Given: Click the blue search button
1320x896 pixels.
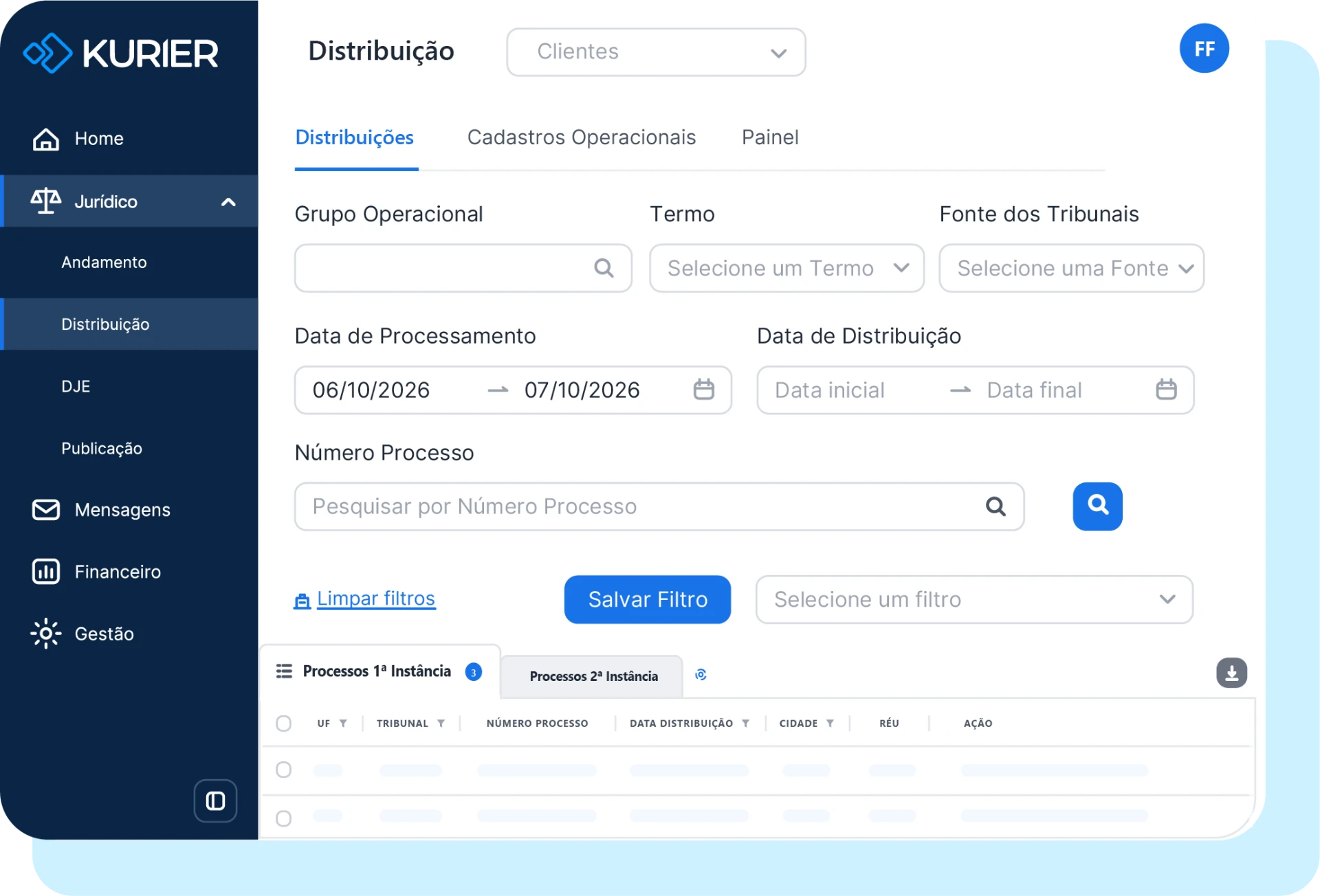Looking at the screenshot, I should pyautogui.click(x=1097, y=506).
